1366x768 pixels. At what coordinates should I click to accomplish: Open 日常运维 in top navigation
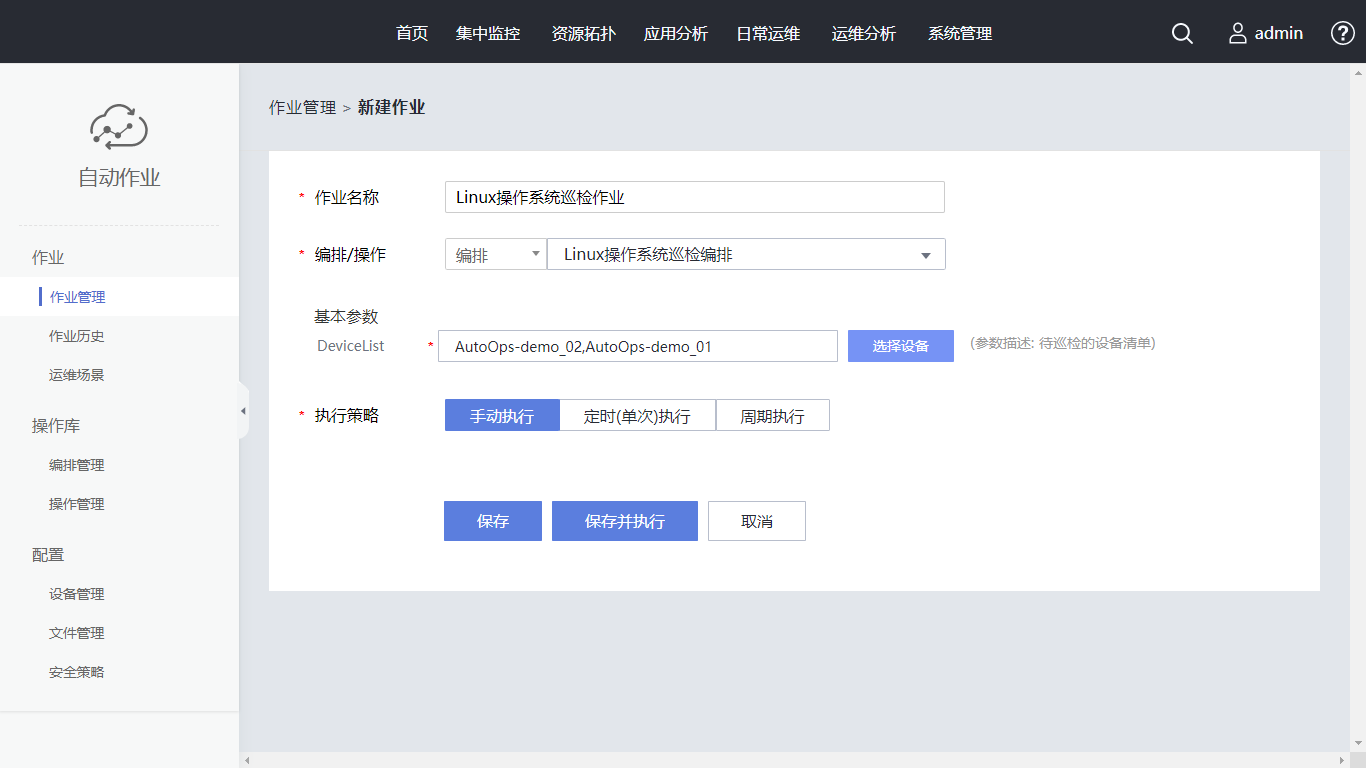pyautogui.click(x=768, y=33)
